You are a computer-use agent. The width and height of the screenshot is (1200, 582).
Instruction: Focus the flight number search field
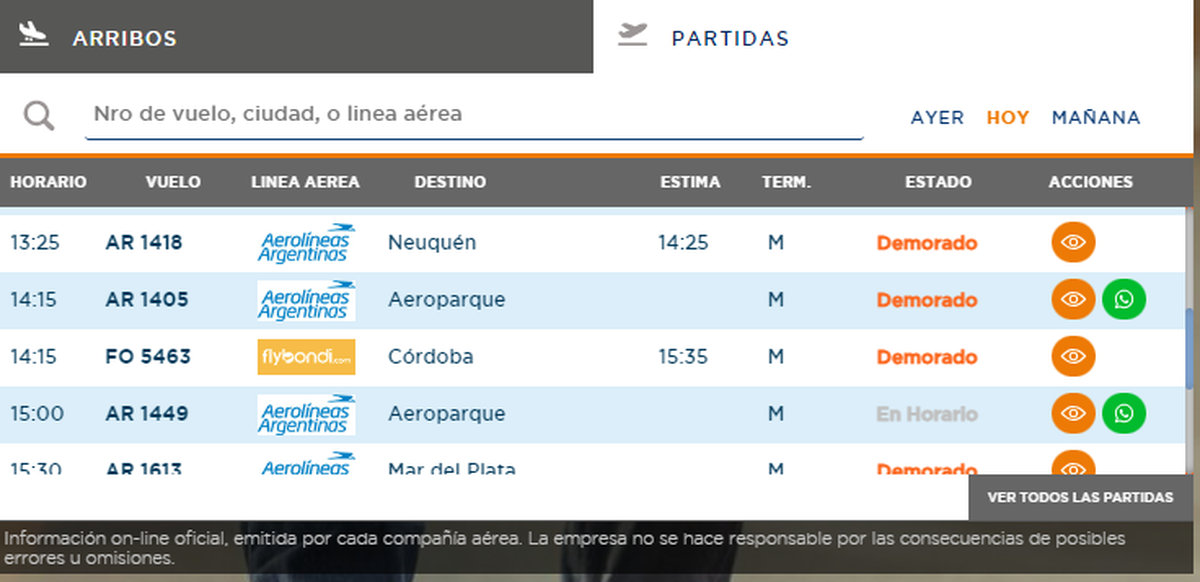(x=474, y=115)
